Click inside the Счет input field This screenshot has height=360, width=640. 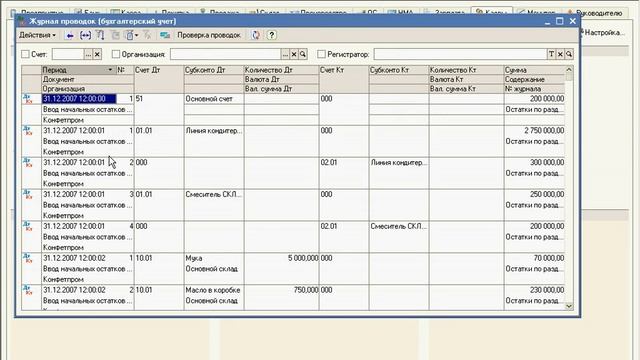click(x=68, y=54)
